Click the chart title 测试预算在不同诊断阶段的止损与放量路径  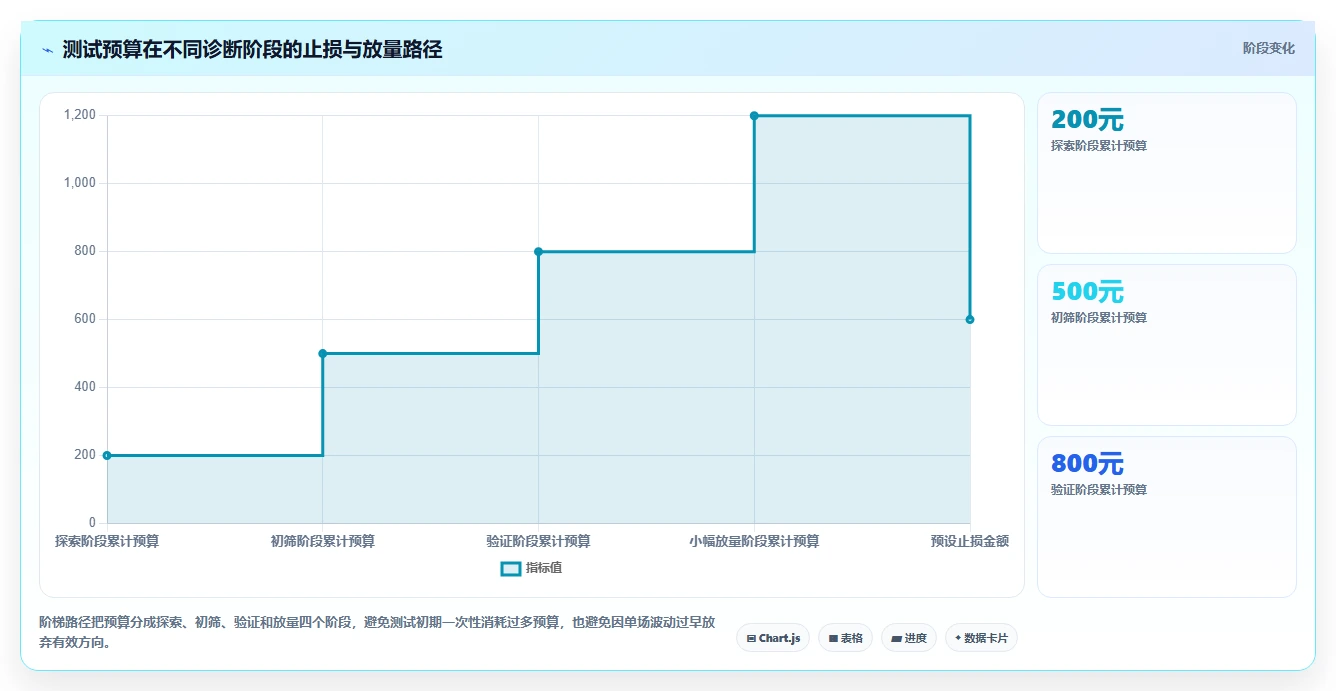[x=252, y=49]
